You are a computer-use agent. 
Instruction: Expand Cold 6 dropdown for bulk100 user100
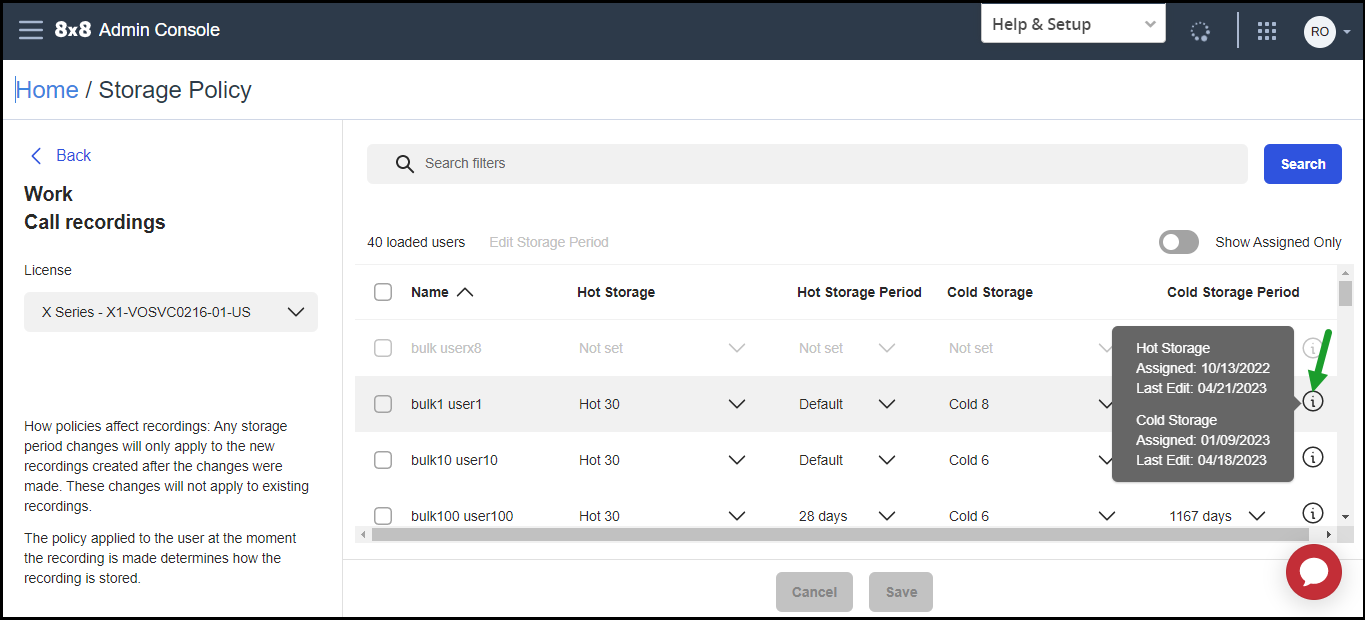(x=1107, y=516)
